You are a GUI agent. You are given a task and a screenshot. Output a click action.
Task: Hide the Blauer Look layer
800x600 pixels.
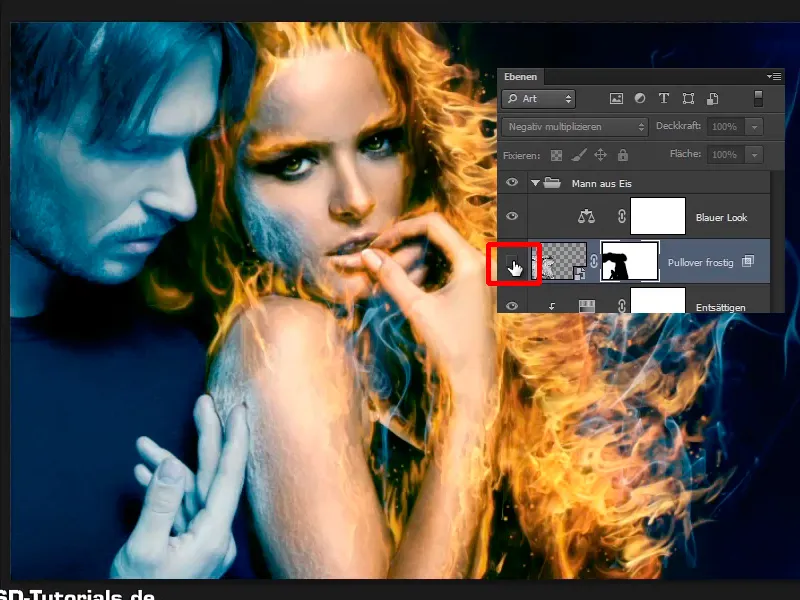512,216
